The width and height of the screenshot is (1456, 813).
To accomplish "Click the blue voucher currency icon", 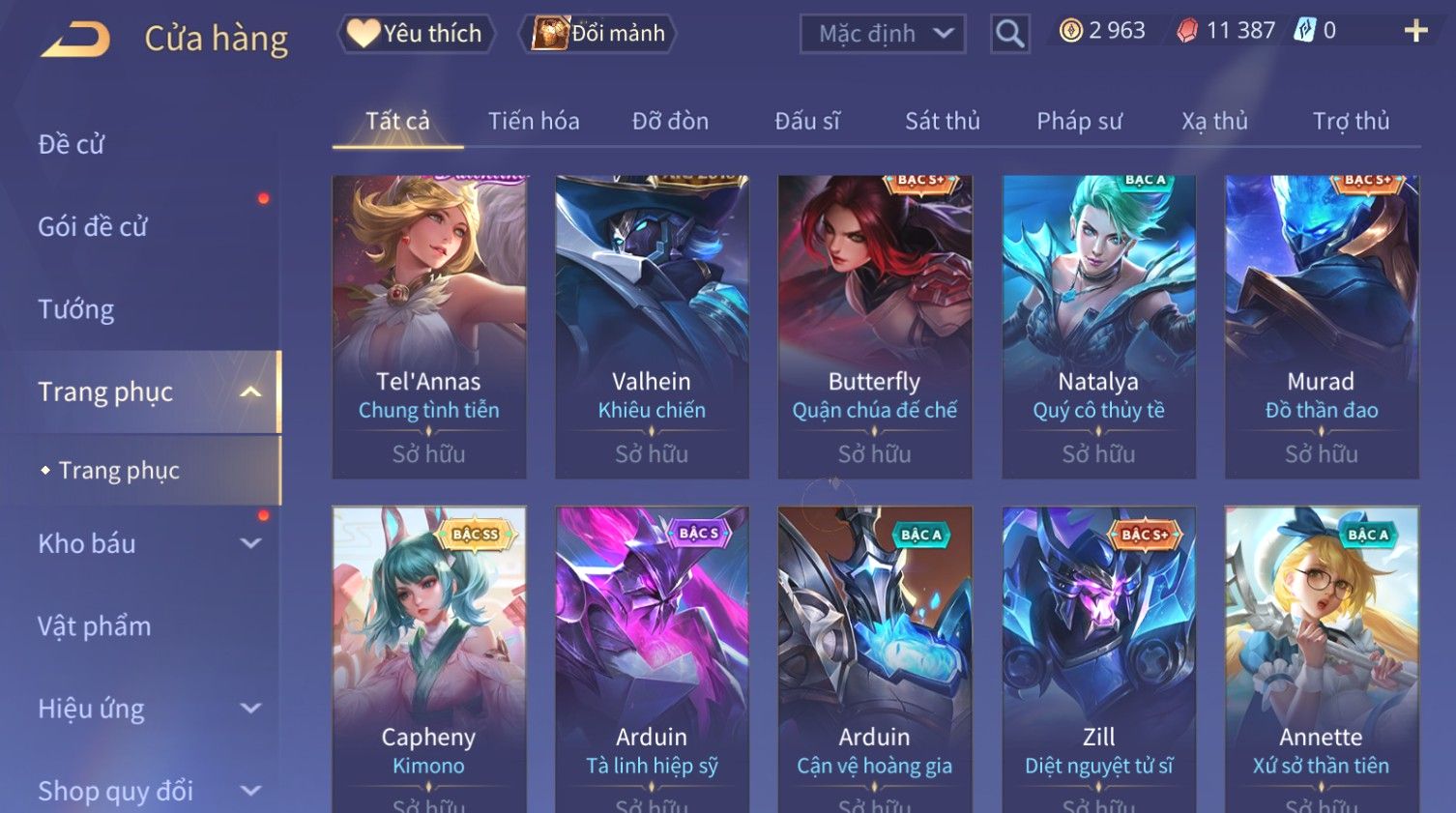I will tap(1305, 31).
